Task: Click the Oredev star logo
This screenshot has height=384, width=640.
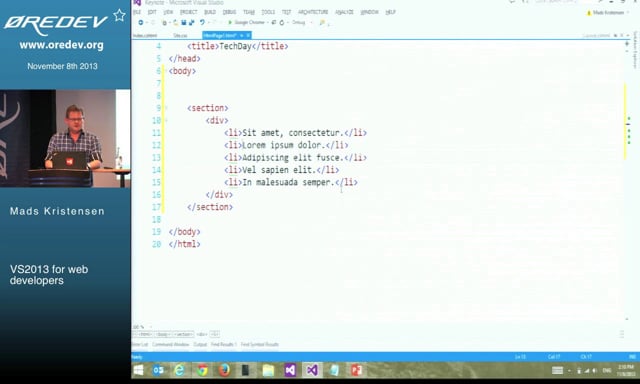Action: click(x=120, y=15)
